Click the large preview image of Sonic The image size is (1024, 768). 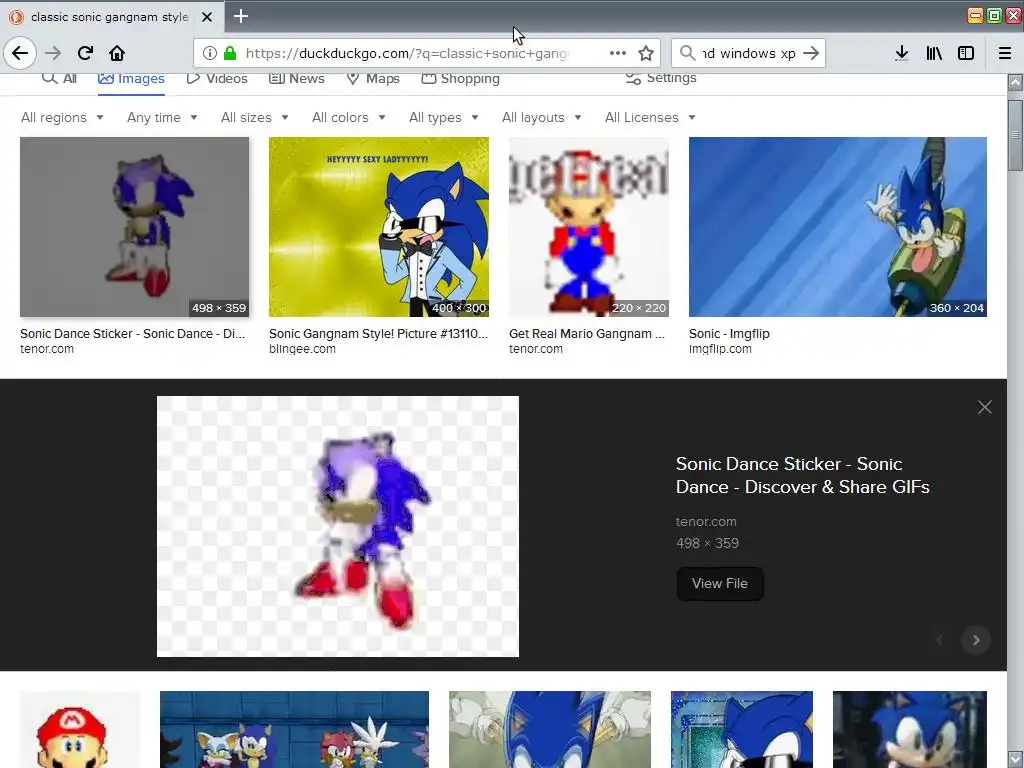tap(338, 526)
